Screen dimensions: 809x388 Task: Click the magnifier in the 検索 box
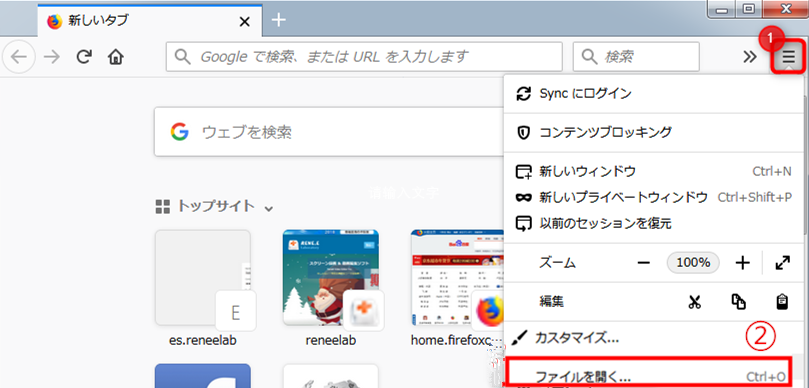point(589,56)
